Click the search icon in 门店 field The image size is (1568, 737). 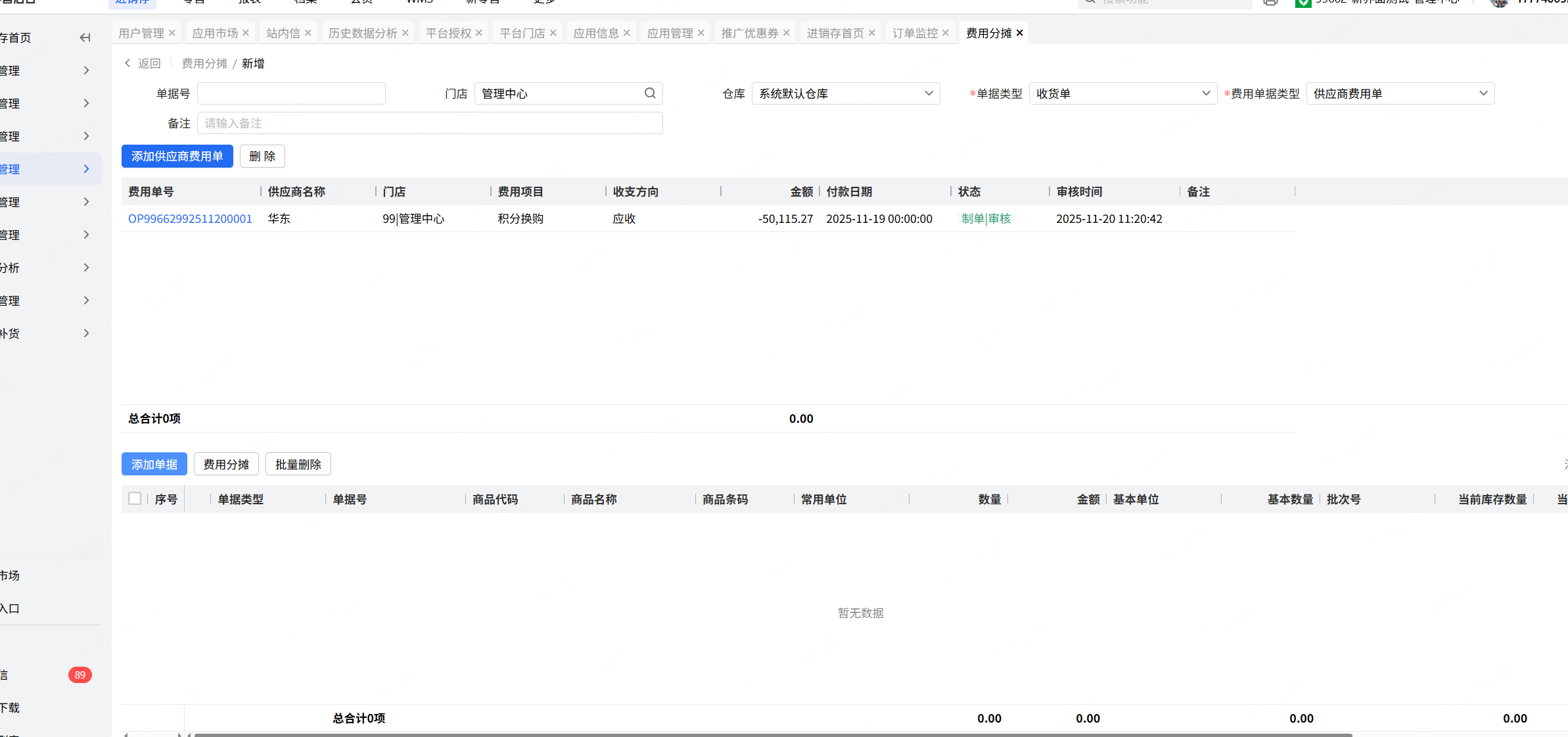click(650, 93)
